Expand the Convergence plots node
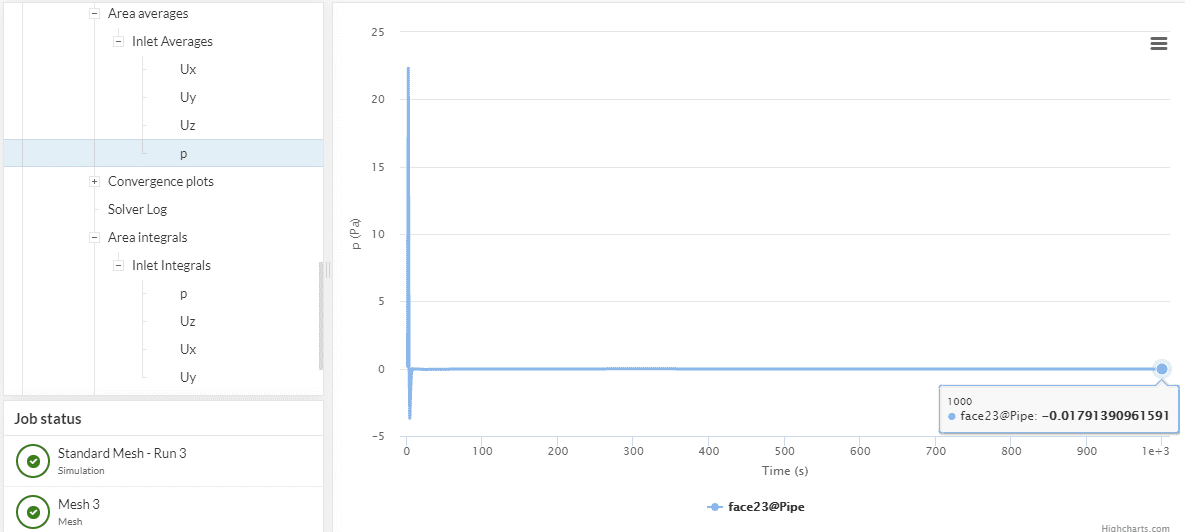1185x532 pixels. click(x=94, y=182)
